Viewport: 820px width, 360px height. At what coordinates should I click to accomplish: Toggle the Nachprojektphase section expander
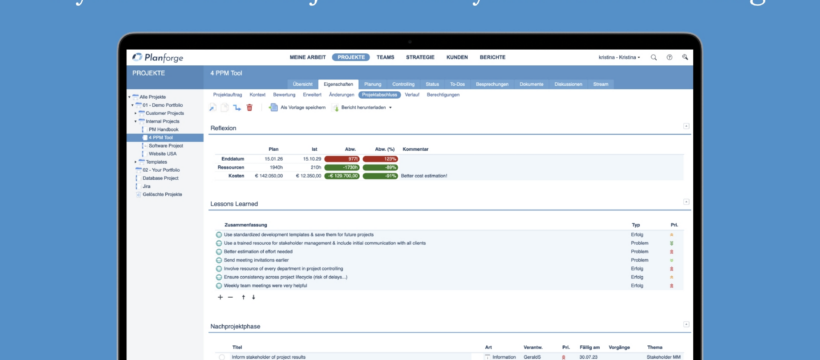click(686, 324)
